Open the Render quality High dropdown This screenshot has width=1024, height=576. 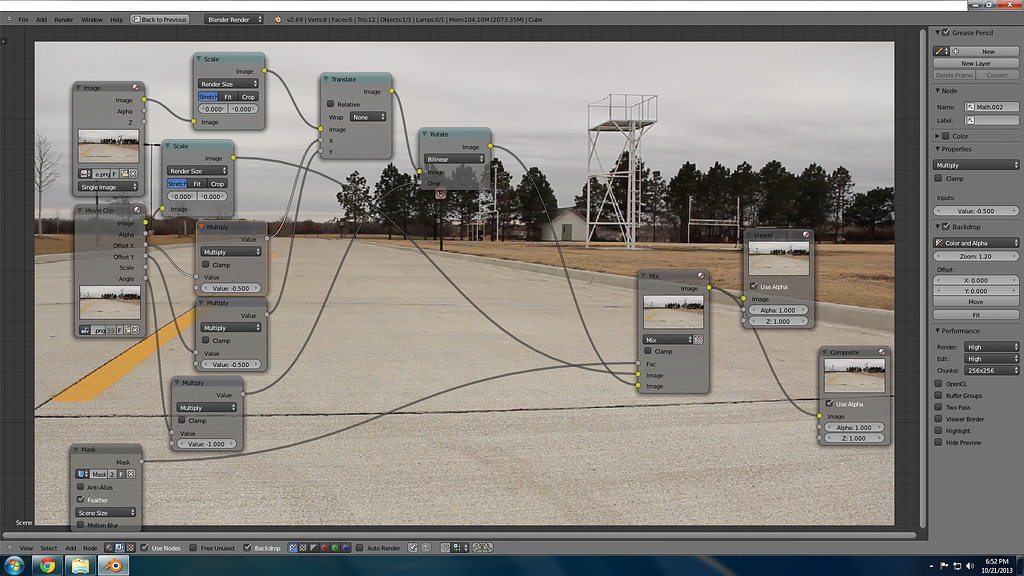pos(991,347)
